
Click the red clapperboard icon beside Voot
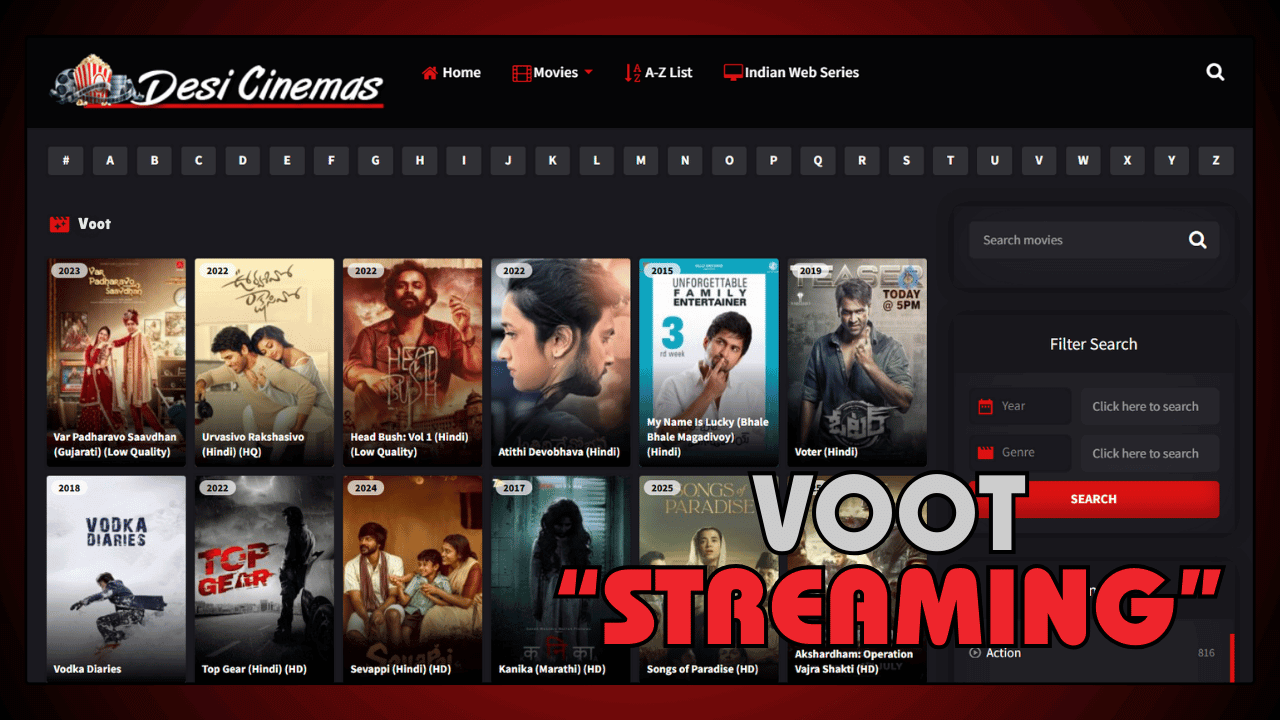tap(59, 224)
